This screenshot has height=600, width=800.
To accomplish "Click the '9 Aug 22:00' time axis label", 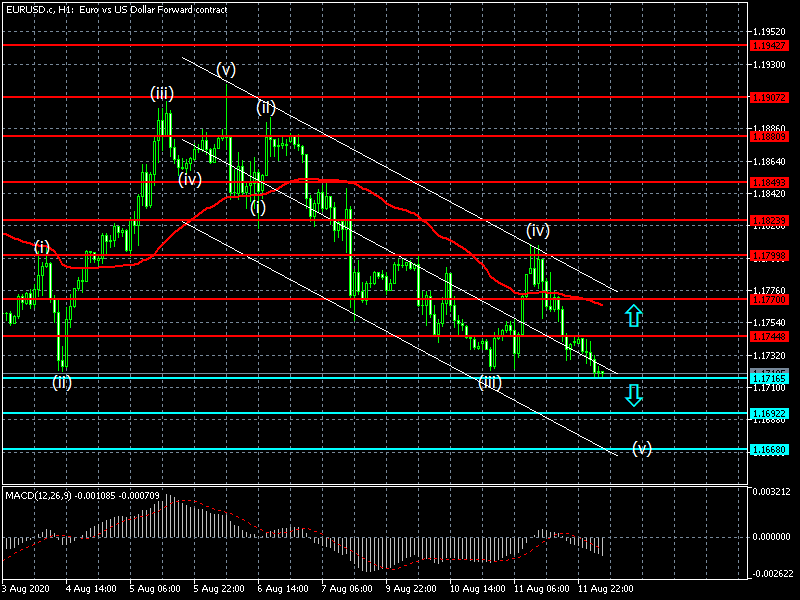I will [411, 589].
